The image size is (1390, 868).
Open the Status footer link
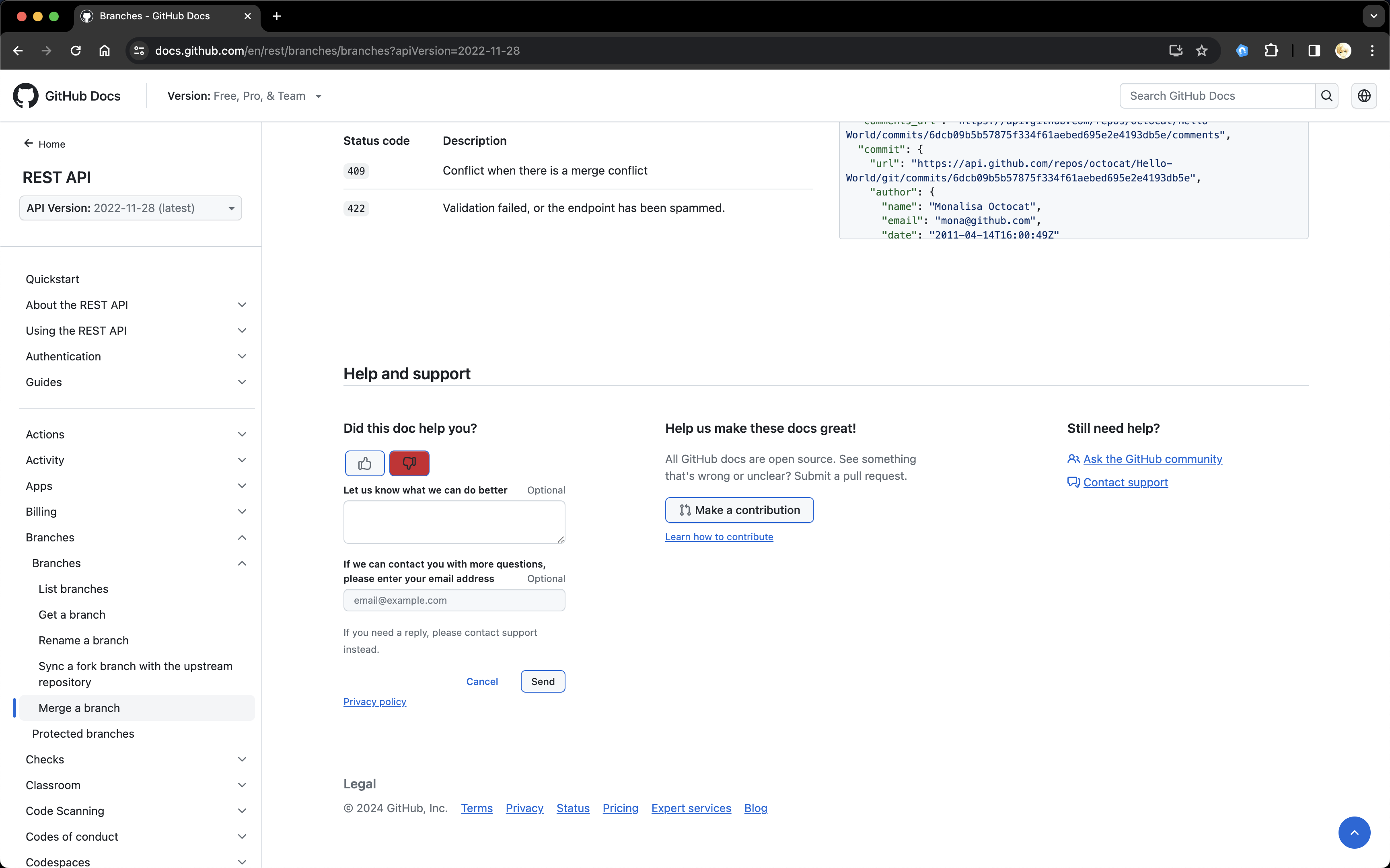pyautogui.click(x=573, y=808)
